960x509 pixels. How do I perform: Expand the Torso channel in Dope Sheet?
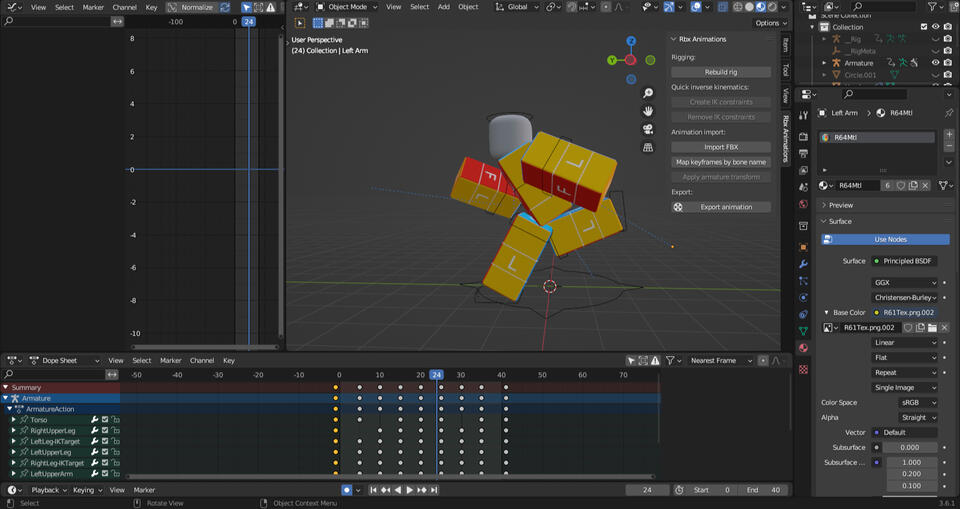coord(14,420)
